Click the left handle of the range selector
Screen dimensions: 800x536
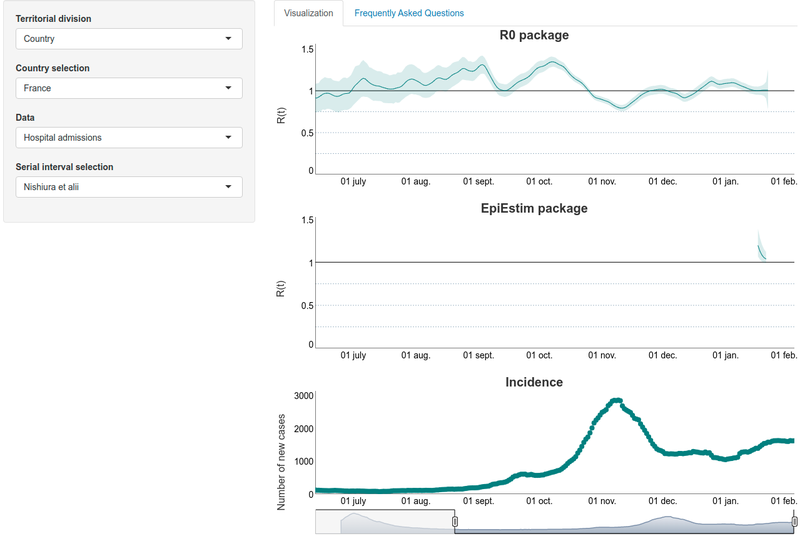click(455, 521)
